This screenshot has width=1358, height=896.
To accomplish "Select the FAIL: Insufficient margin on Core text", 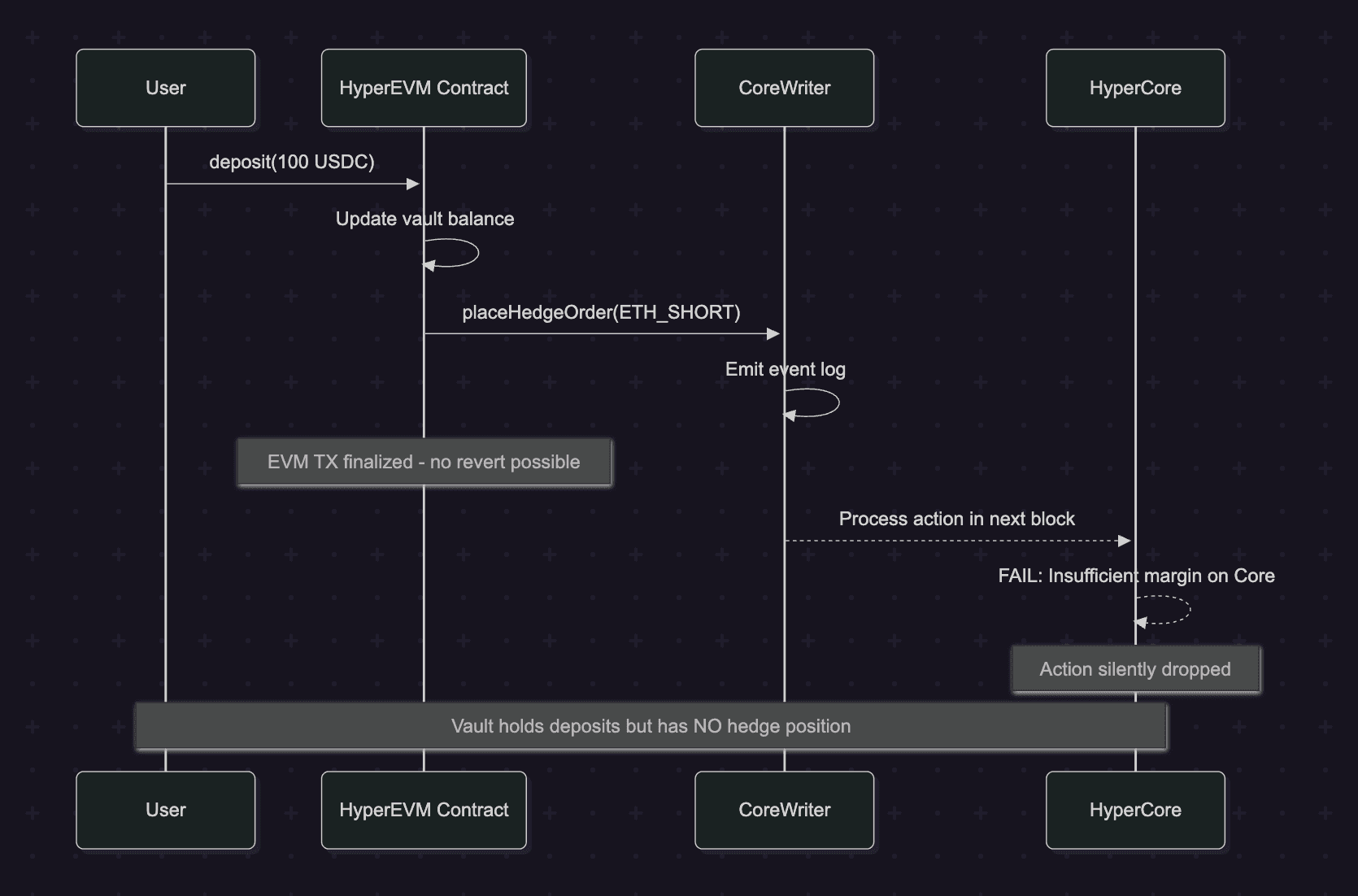I will (x=1136, y=576).
